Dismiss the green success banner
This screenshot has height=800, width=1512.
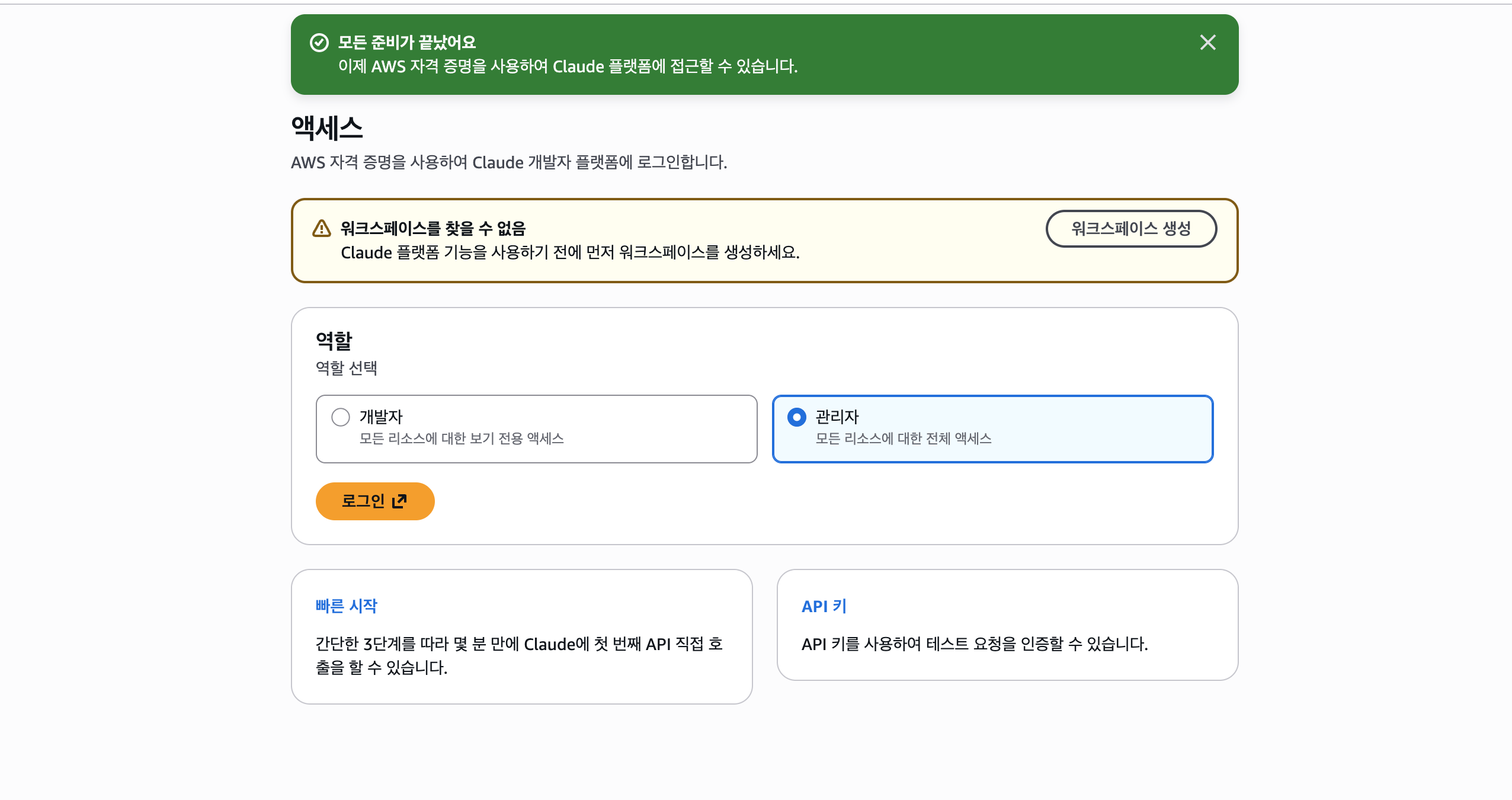[1207, 43]
